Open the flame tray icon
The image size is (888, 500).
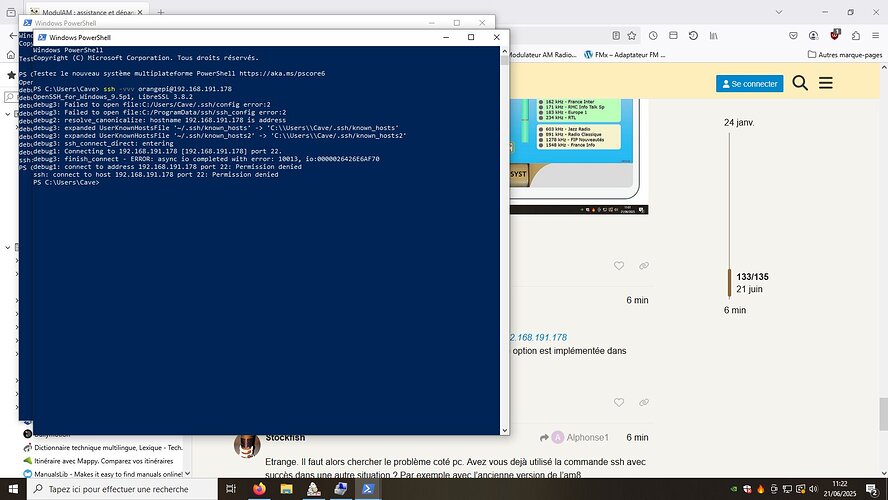tap(761, 489)
